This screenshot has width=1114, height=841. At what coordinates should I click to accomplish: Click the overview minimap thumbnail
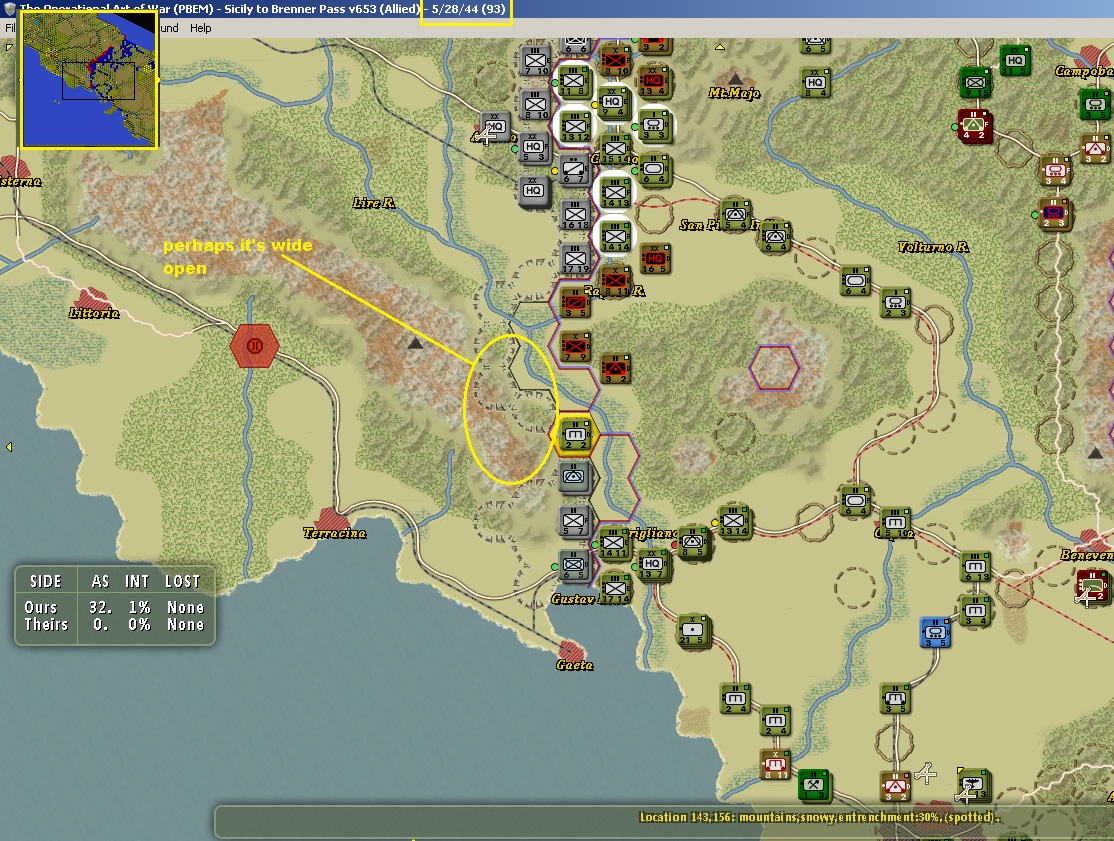pos(90,79)
